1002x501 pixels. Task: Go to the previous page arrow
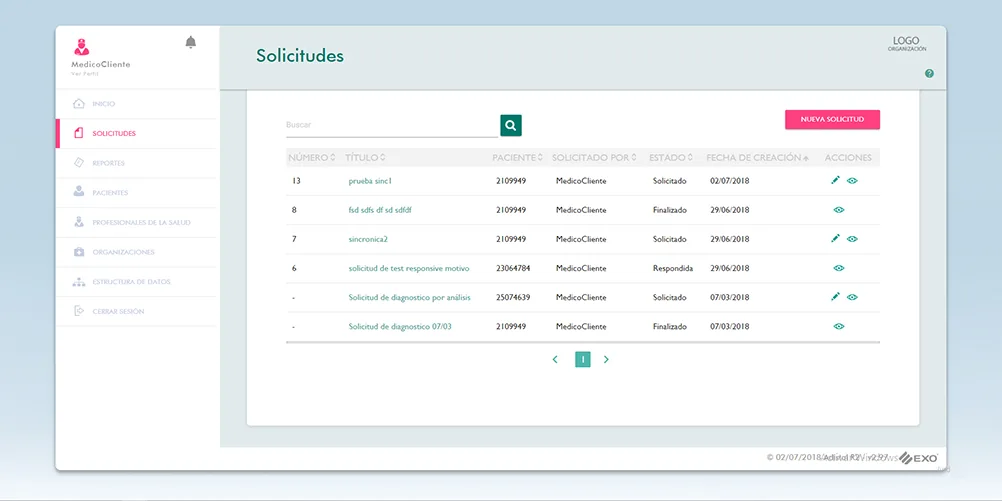tap(555, 360)
